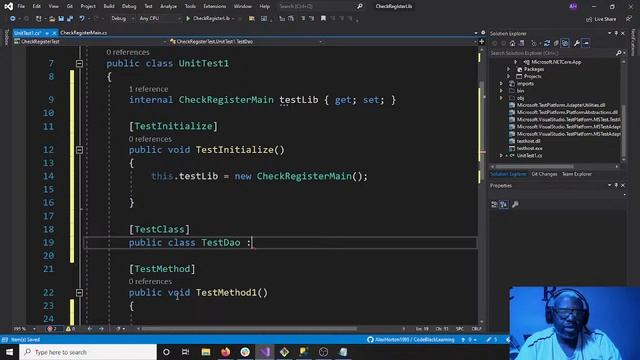The height and width of the screenshot is (360, 640).
Task: Click Solution Explorer horizontal scrollbar
Action: point(535,167)
